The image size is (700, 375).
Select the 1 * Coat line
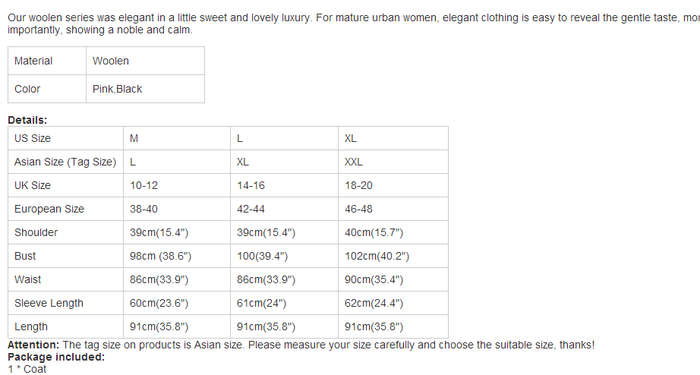point(27,369)
